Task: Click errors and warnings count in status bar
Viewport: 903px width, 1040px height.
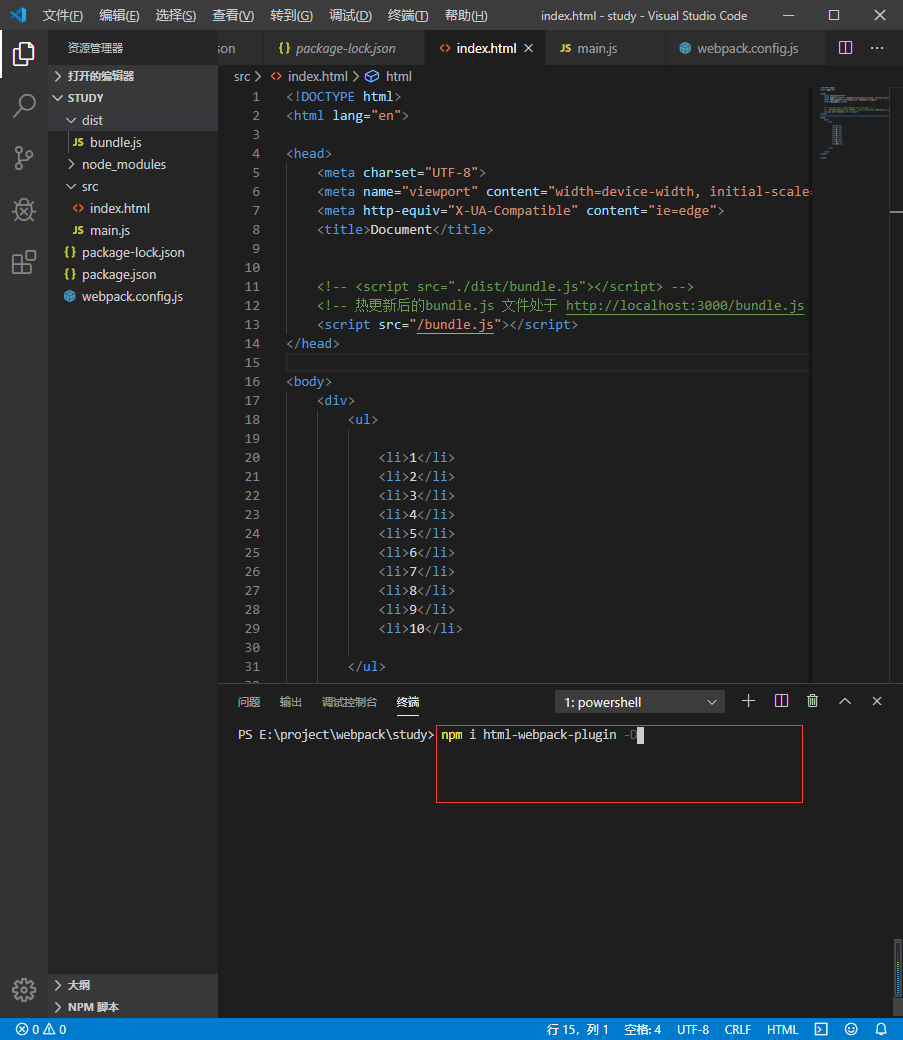Action: point(41,1029)
